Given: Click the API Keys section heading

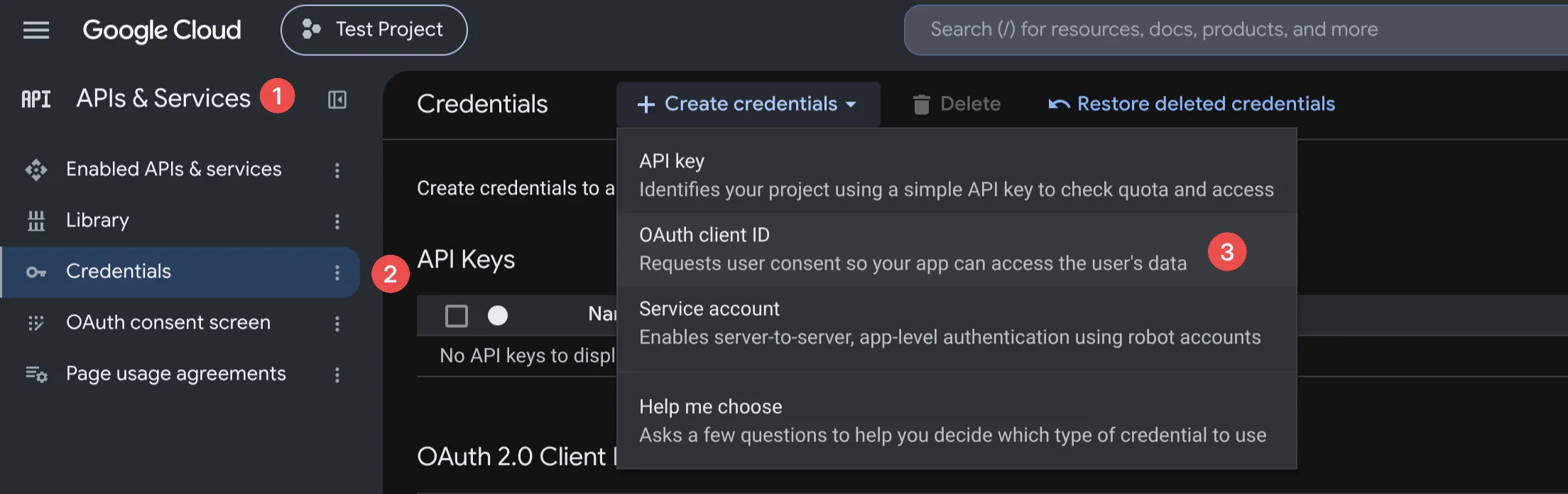Looking at the screenshot, I should coord(466,260).
